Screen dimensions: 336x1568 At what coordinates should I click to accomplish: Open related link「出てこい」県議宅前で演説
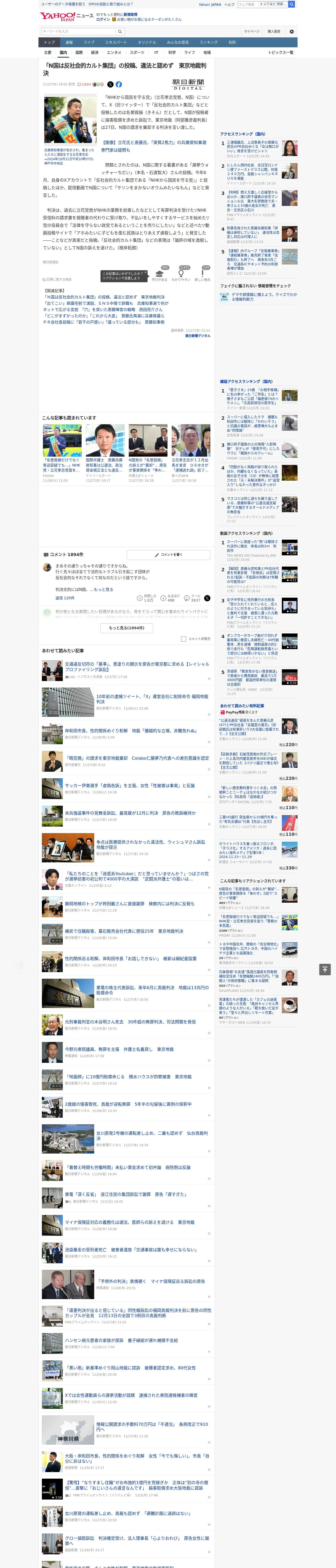pos(105,303)
